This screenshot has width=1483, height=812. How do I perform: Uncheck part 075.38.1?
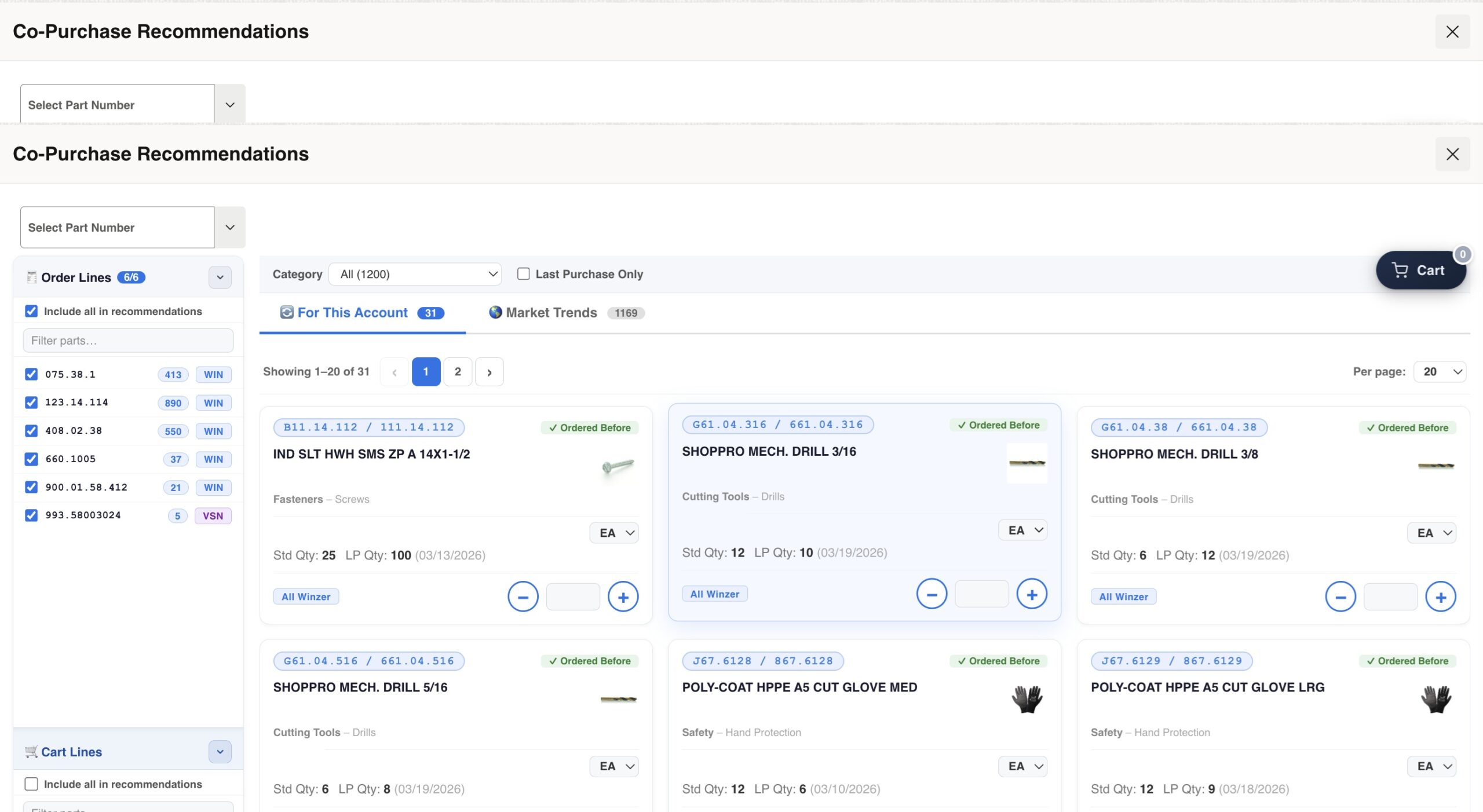pos(31,375)
